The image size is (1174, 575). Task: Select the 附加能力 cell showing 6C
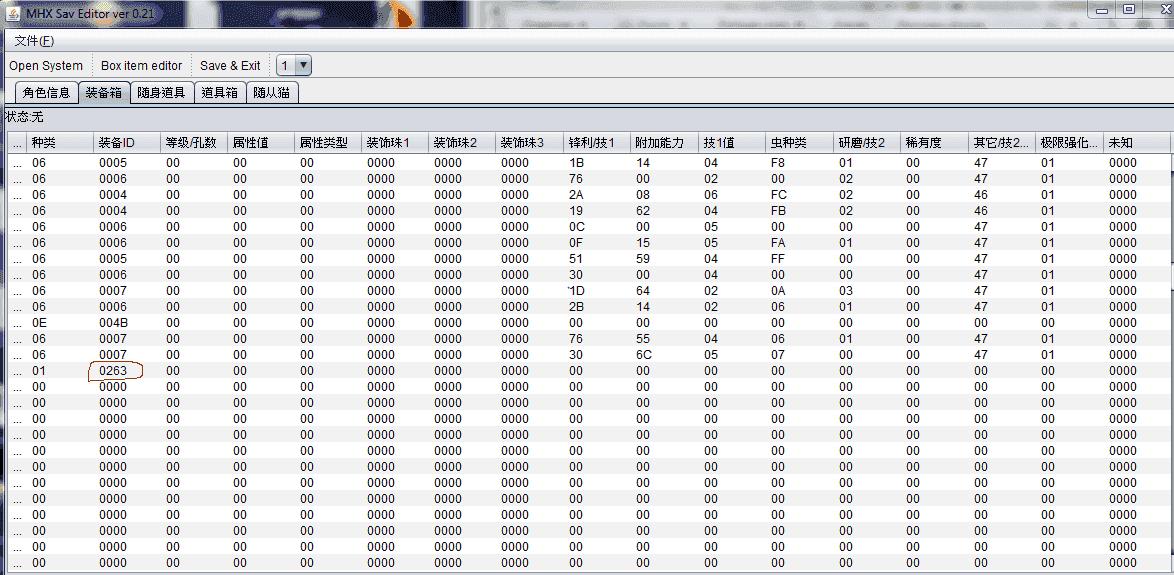click(x=663, y=355)
